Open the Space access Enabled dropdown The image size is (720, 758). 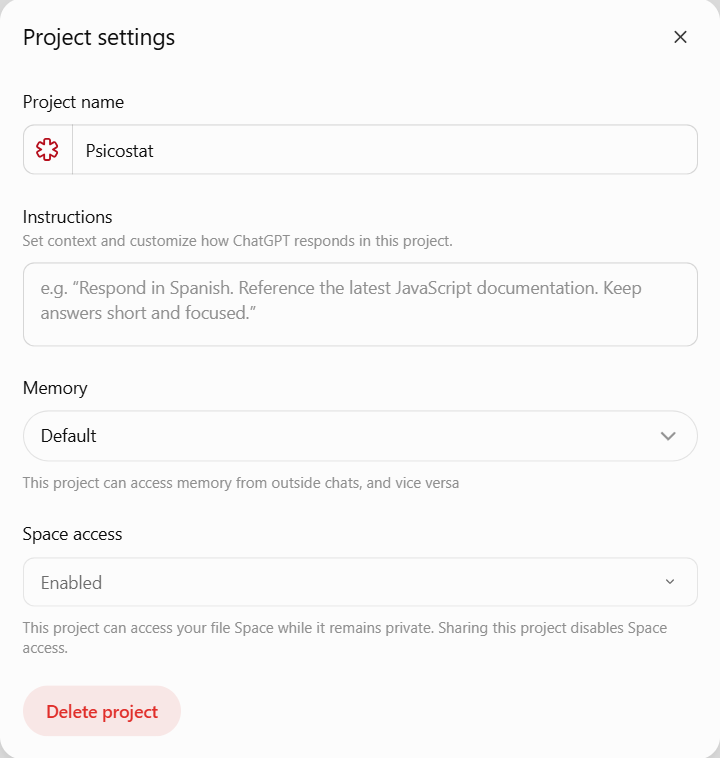tap(360, 582)
